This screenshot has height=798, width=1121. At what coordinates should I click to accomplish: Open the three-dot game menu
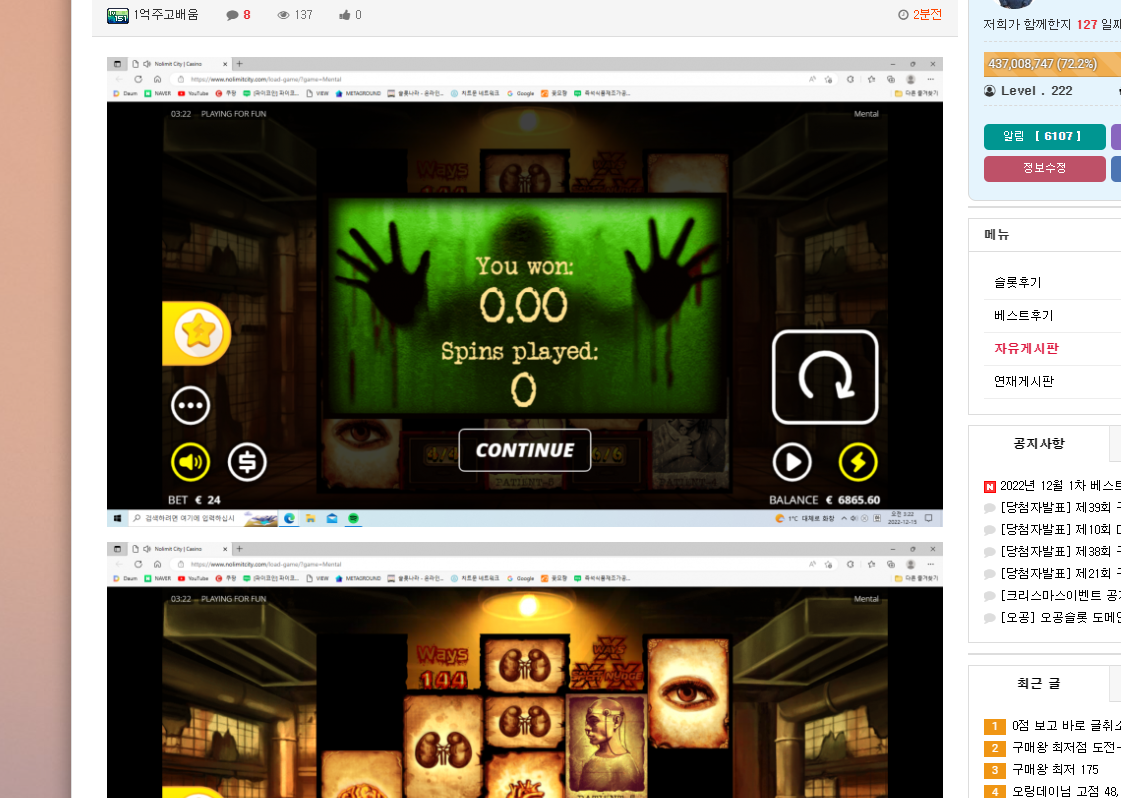tap(191, 405)
